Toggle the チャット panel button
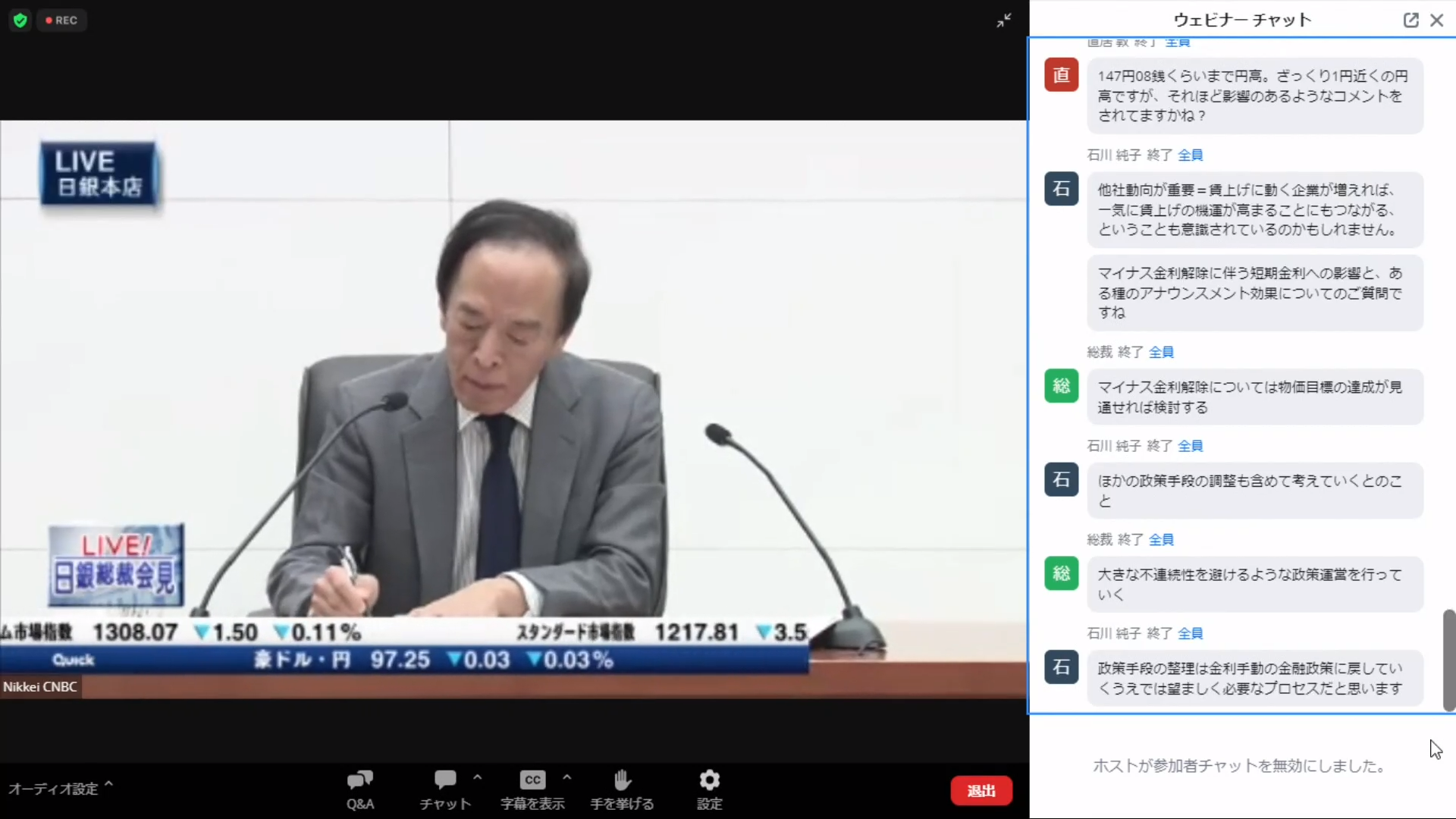The width and height of the screenshot is (1456, 819). (x=445, y=789)
